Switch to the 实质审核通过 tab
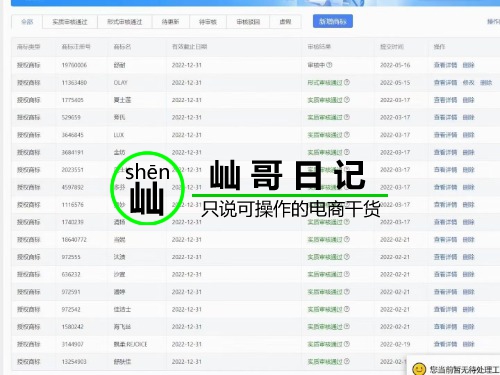The height and width of the screenshot is (375, 500). coord(70,22)
